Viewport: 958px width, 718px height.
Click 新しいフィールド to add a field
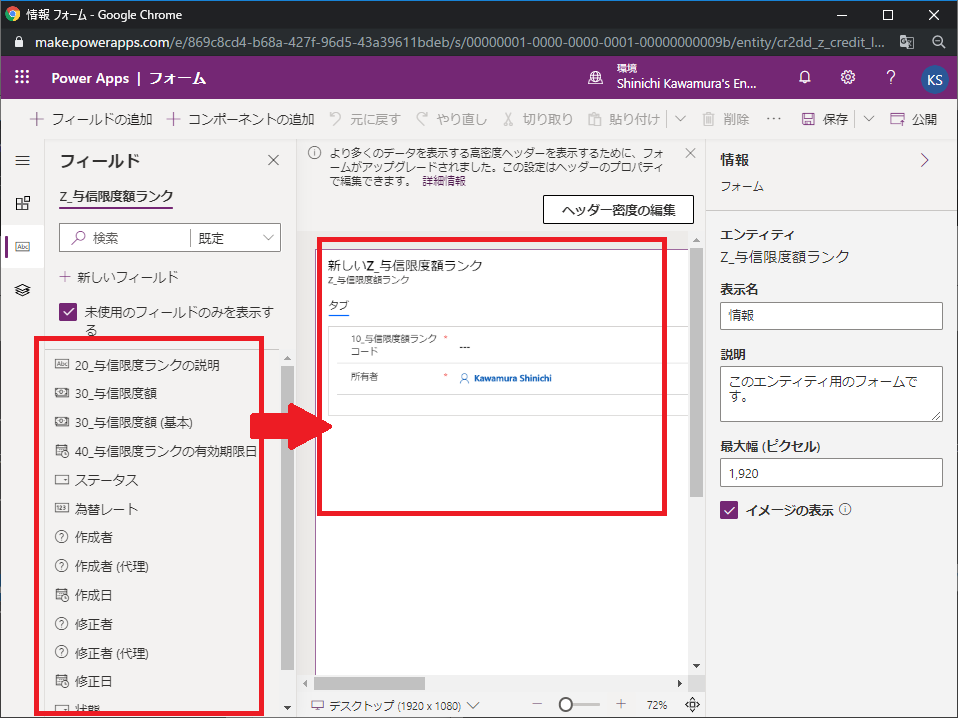pyautogui.click(x=119, y=277)
